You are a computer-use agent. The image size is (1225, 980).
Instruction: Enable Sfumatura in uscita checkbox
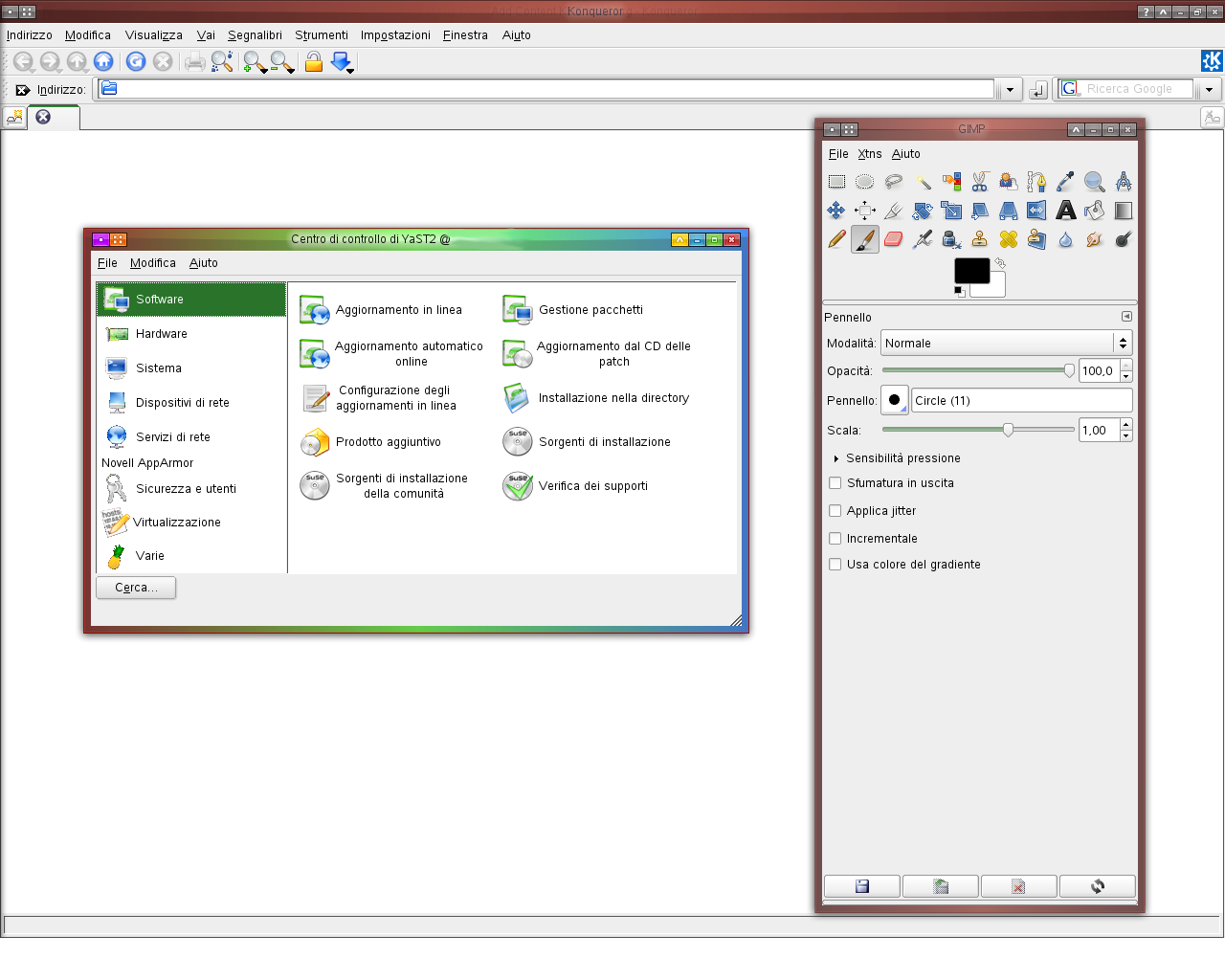(835, 483)
